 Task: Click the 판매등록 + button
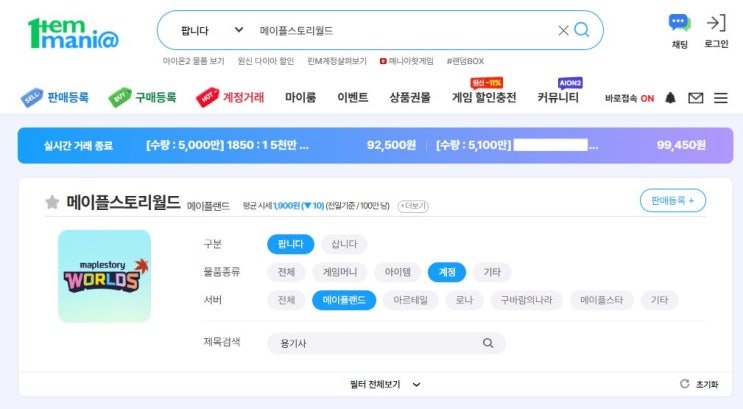[x=672, y=200]
